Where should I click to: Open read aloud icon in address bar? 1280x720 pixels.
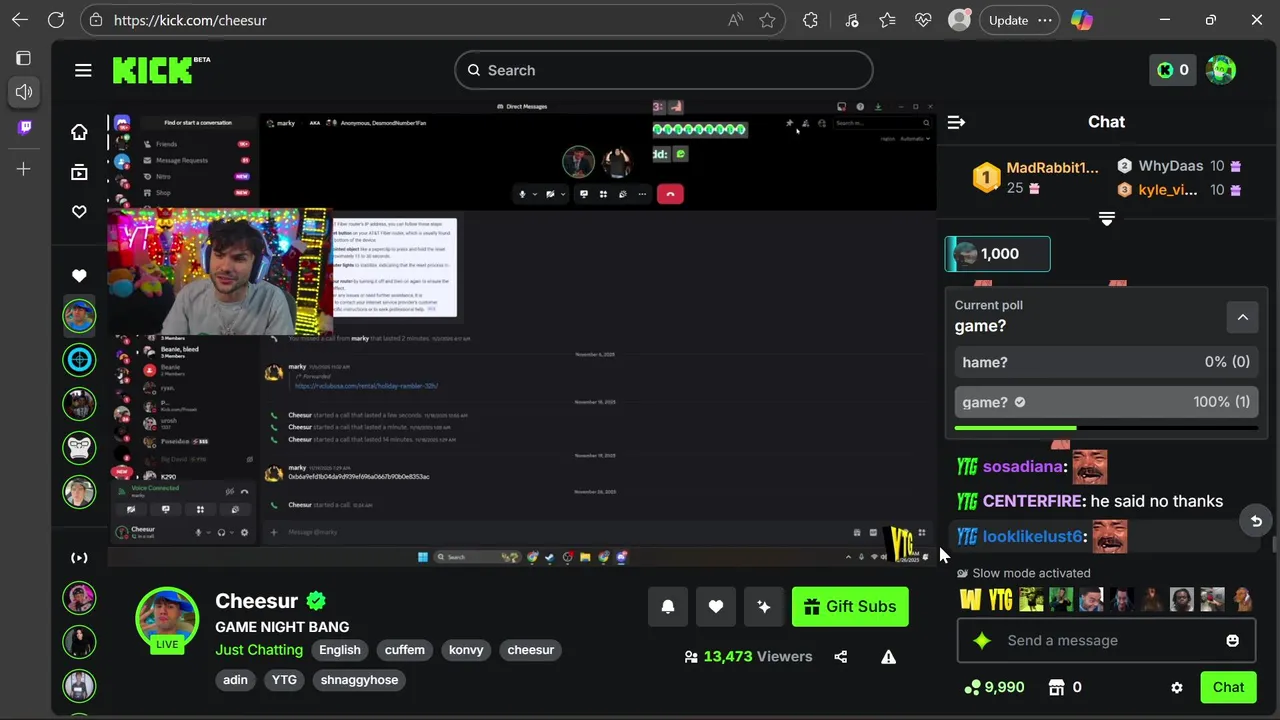click(x=736, y=20)
